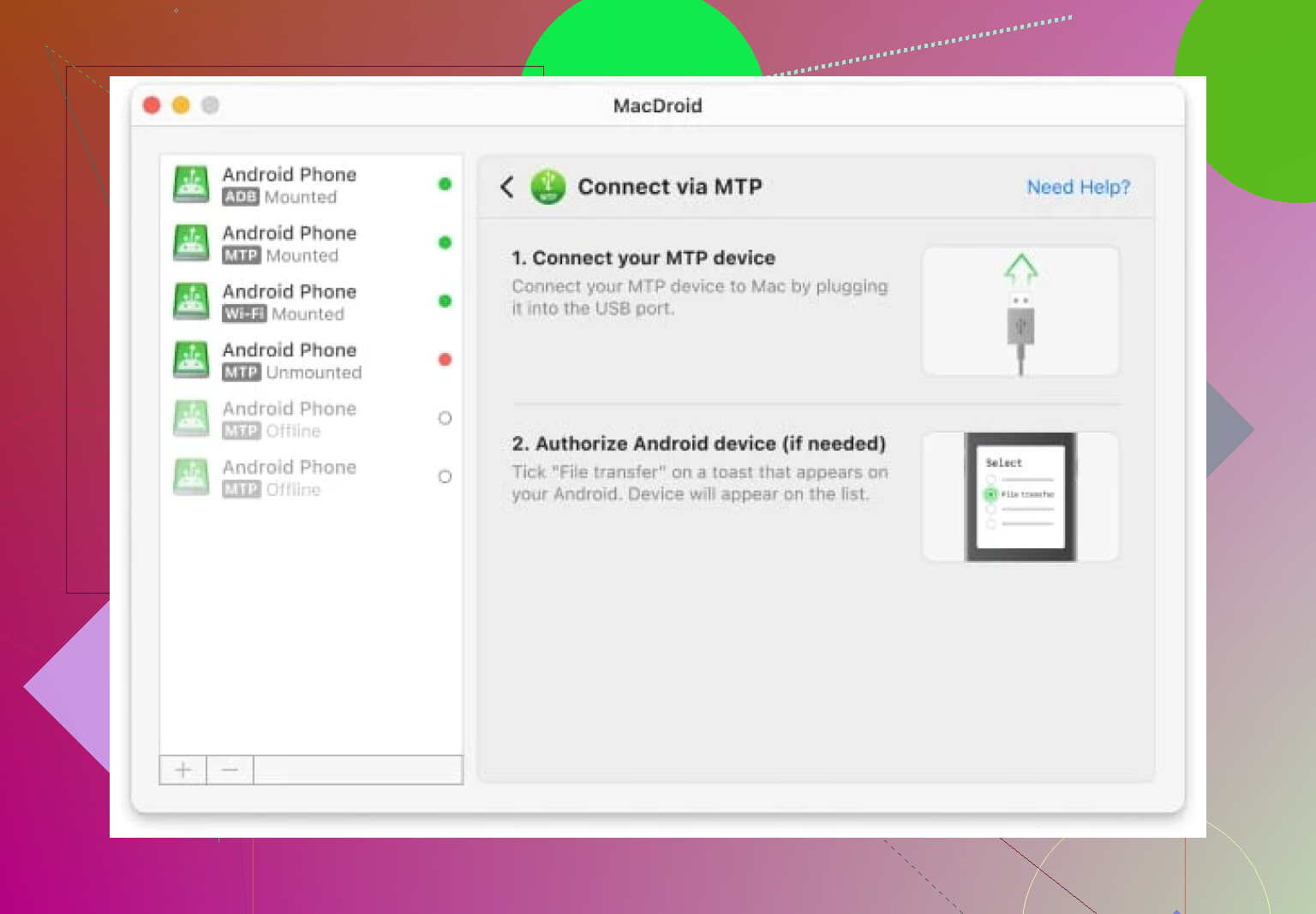Click the green status dot of the Wi-Fi device
This screenshot has width=1316, height=914.
[x=445, y=301]
